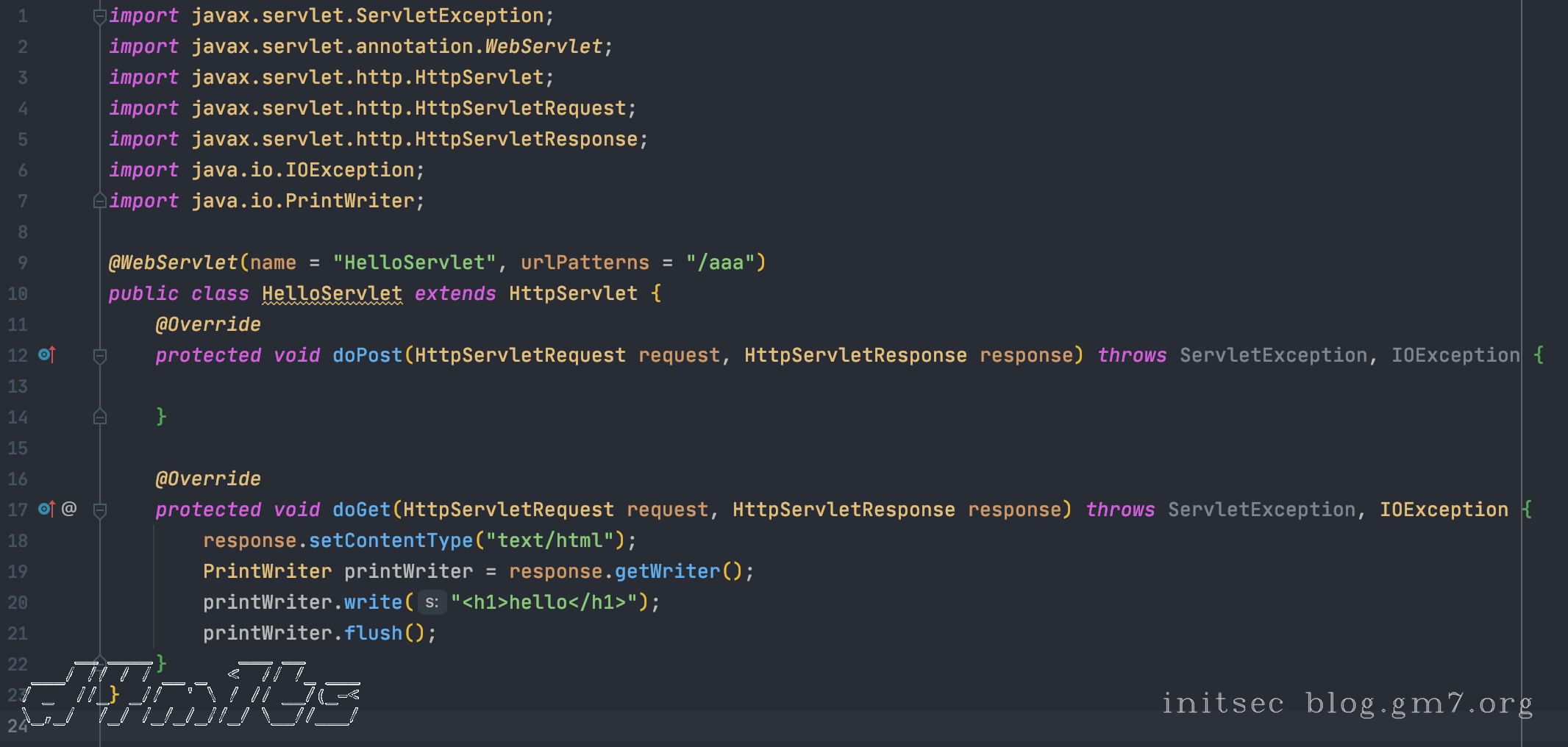Click the fold end marker on line 22
The width and height of the screenshot is (1568, 747).
click(100, 662)
